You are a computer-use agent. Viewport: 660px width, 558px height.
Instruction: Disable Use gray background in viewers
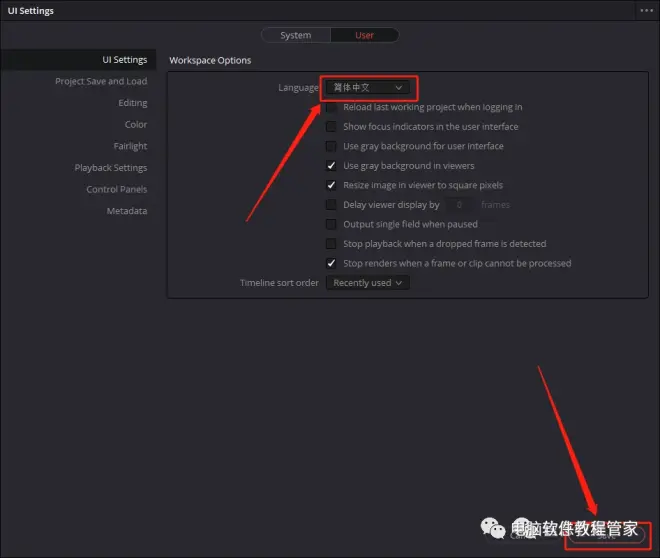coord(331,166)
